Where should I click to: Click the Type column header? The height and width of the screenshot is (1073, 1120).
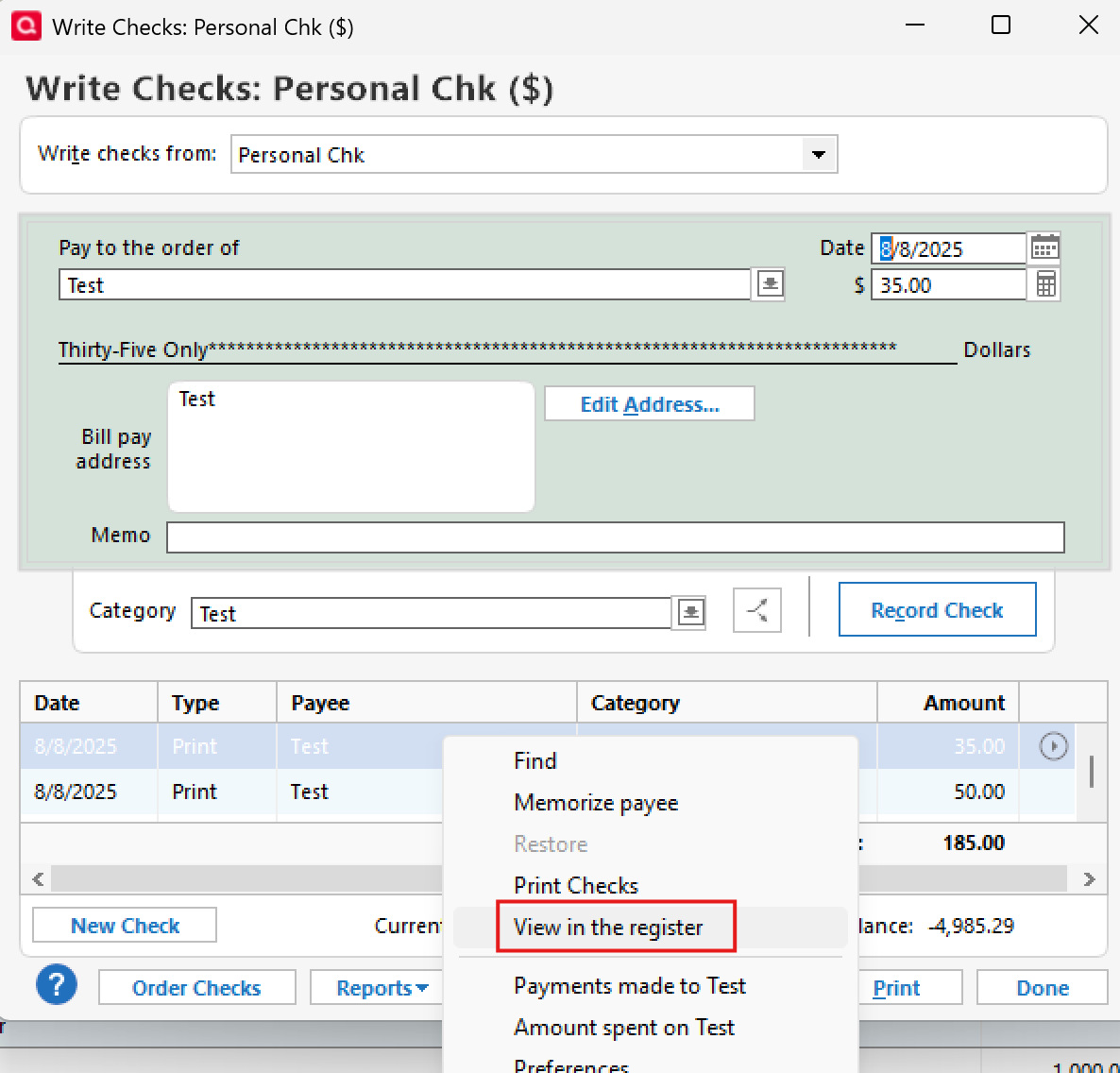pyautogui.click(x=217, y=702)
